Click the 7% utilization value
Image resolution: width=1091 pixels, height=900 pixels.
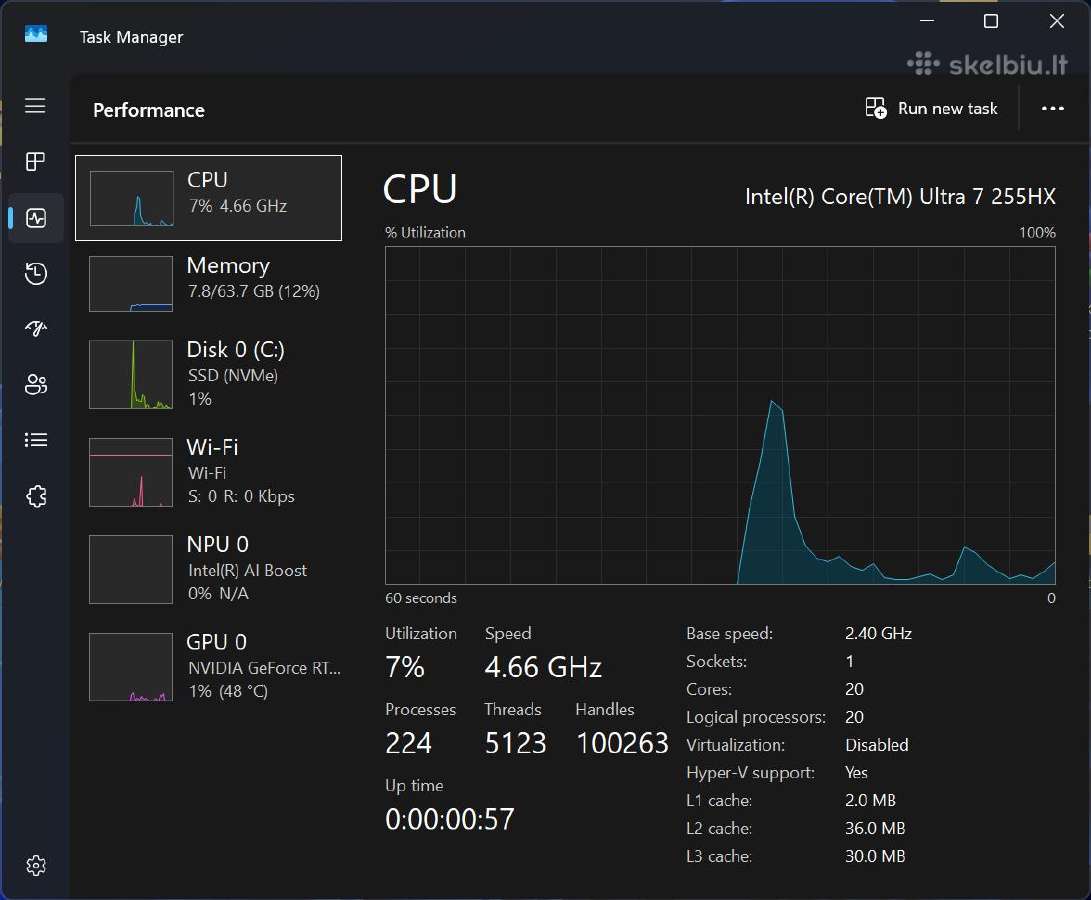(x=404, y=667)
